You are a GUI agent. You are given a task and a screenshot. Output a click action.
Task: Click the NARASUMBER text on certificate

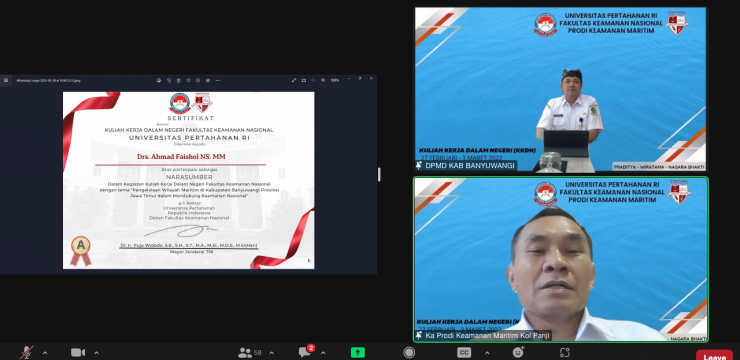pos(190,176)
